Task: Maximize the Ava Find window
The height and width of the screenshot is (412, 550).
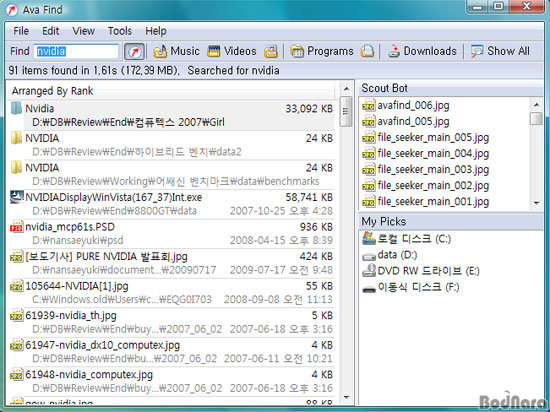Action: (498, 6)
